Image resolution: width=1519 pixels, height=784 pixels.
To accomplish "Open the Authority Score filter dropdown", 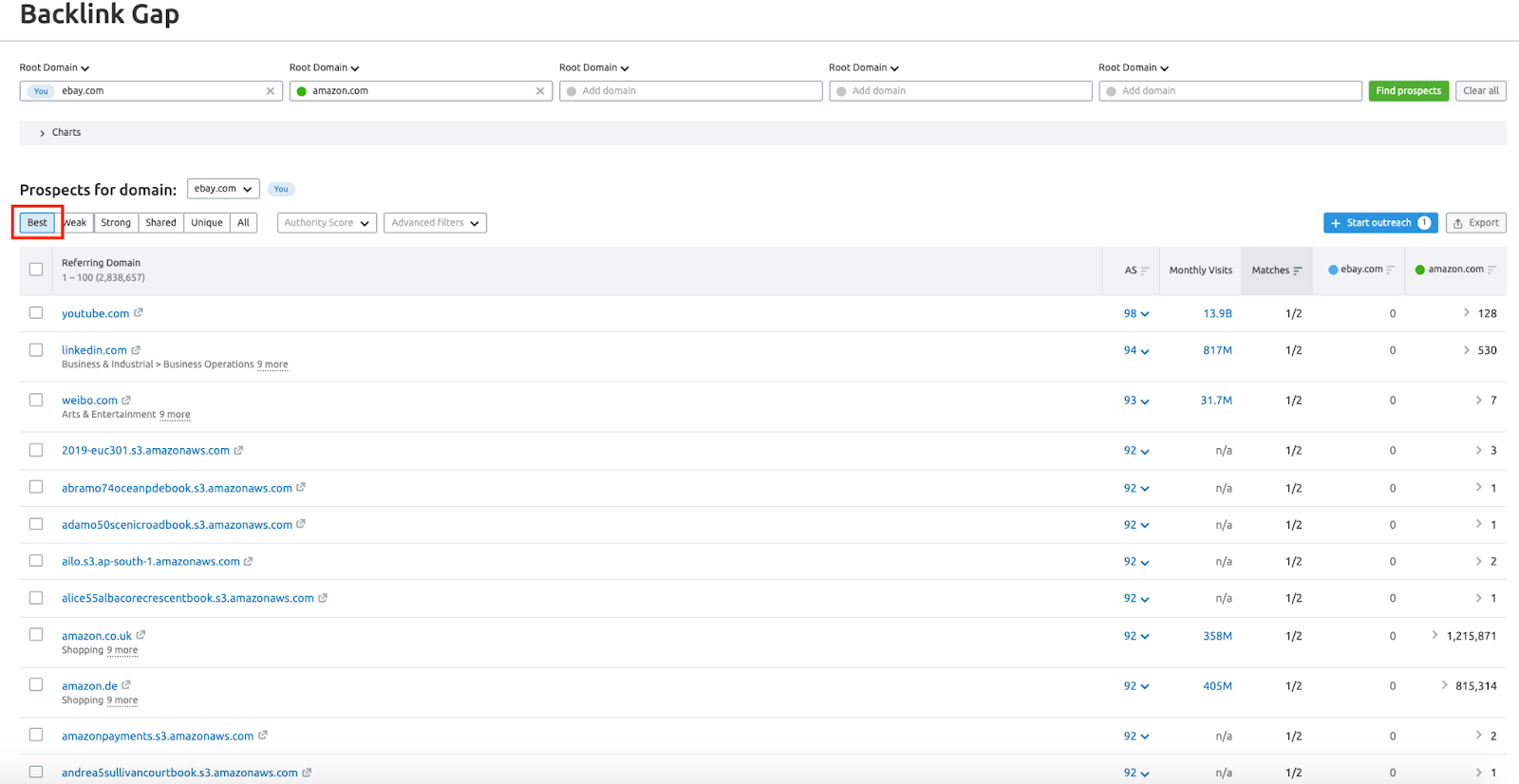I will coord(327,223).
